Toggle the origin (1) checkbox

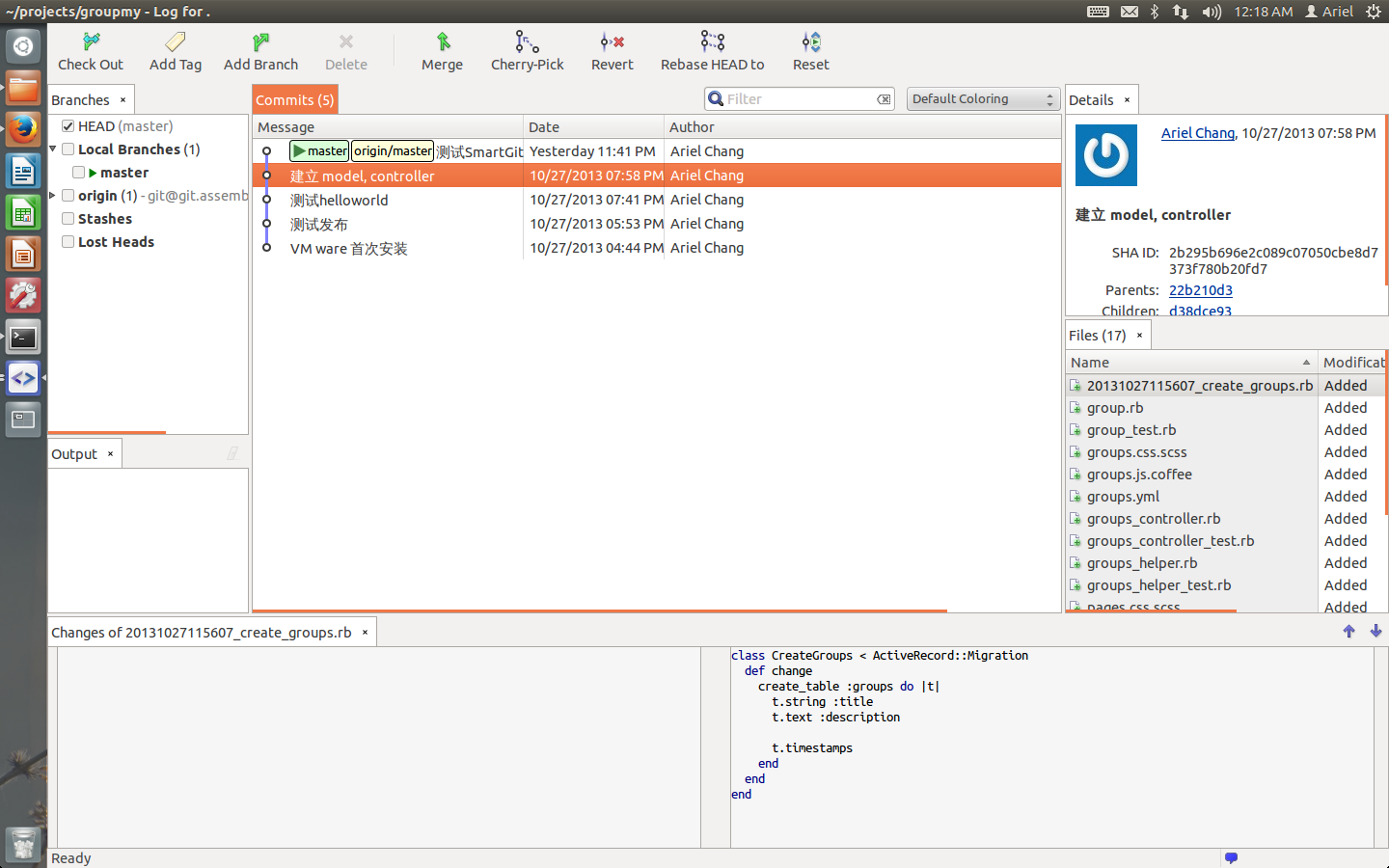pyautogui.click(x=68, y=196)
